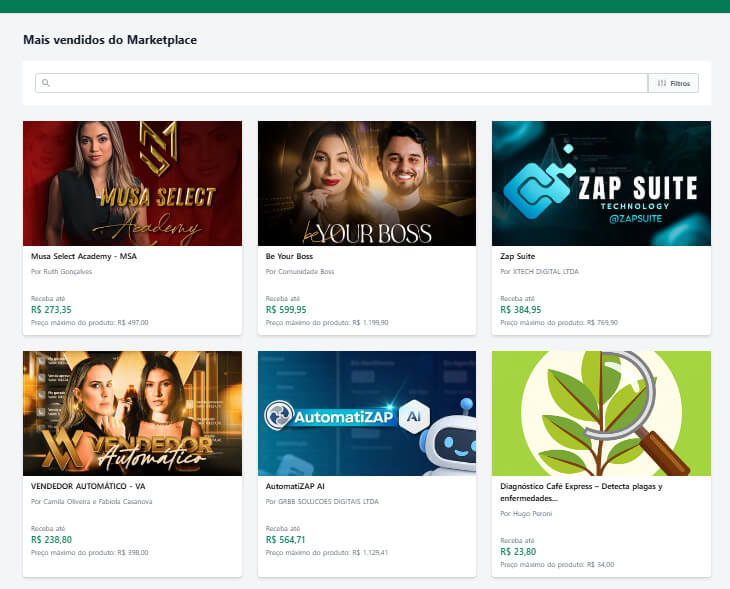
Task: Select title 'Be Your Boss'
Action: click(289, 256)
